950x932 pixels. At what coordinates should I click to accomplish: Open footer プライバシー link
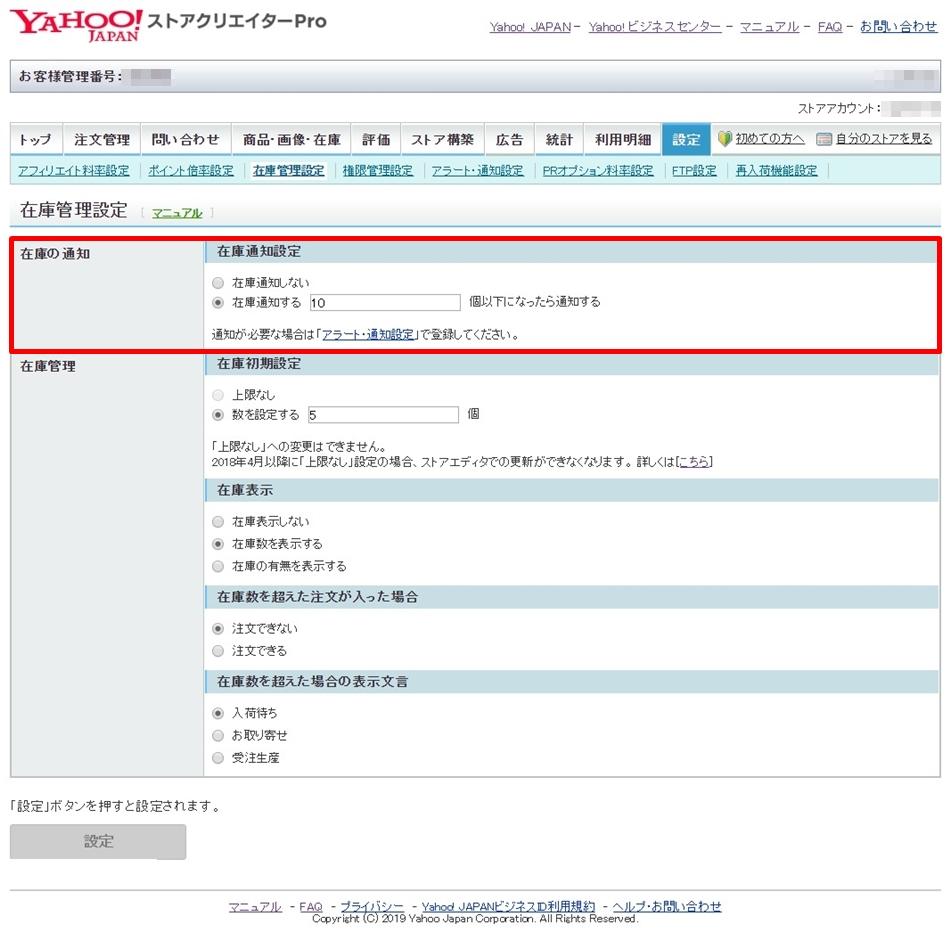[372, 907]
